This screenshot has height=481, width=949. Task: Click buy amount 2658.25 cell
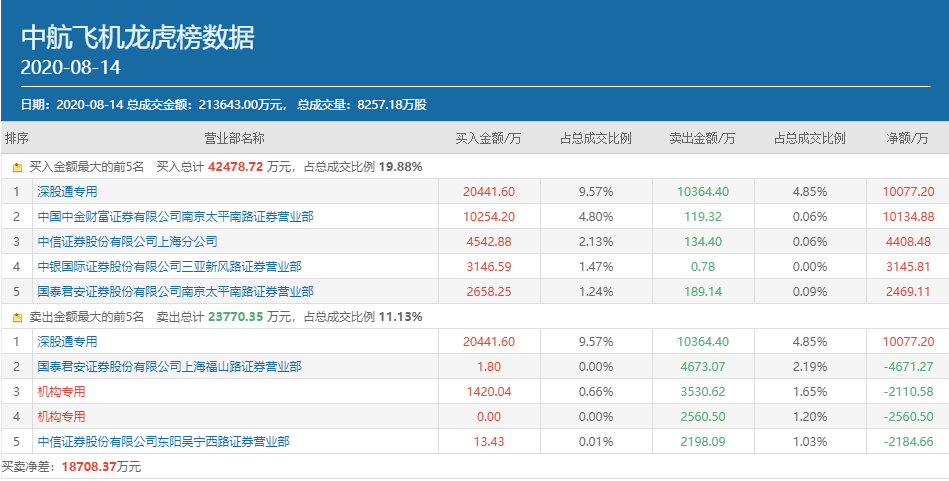[x=489, y=292]
